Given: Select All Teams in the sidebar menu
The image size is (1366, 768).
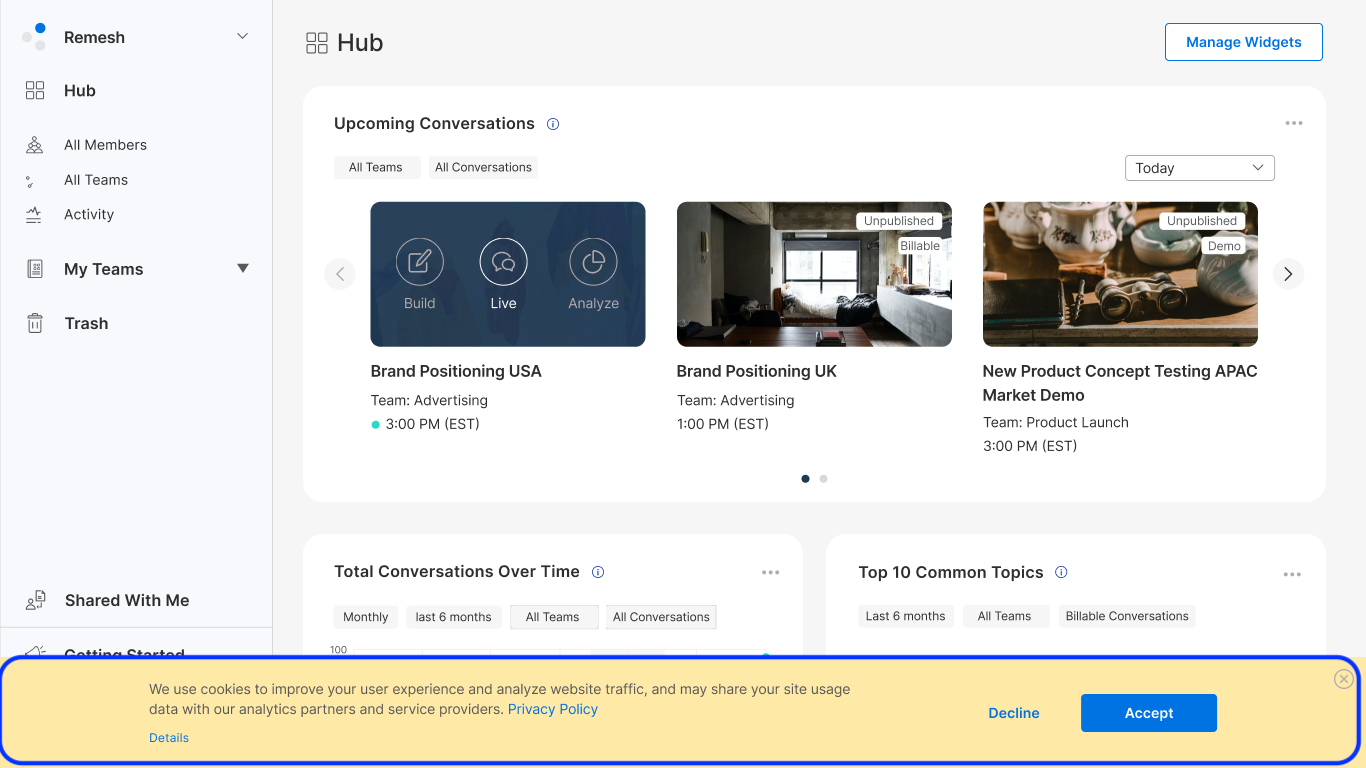Looking at the screenshot, I should (96, 180).
